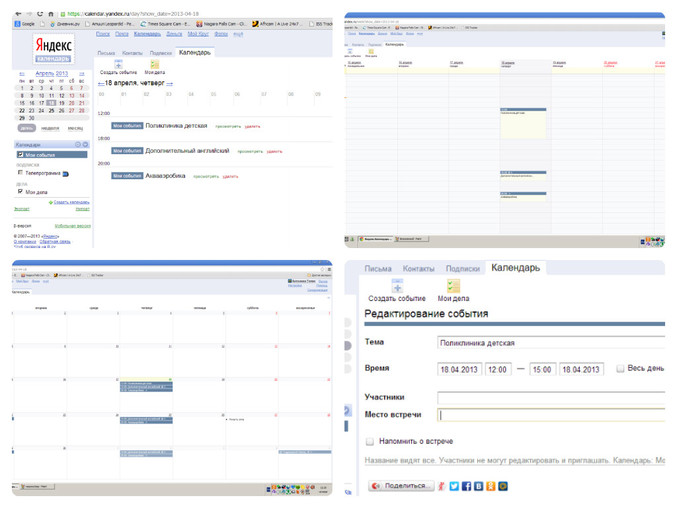Open Niagara Falls Cam bookmark

pos(221,24)
